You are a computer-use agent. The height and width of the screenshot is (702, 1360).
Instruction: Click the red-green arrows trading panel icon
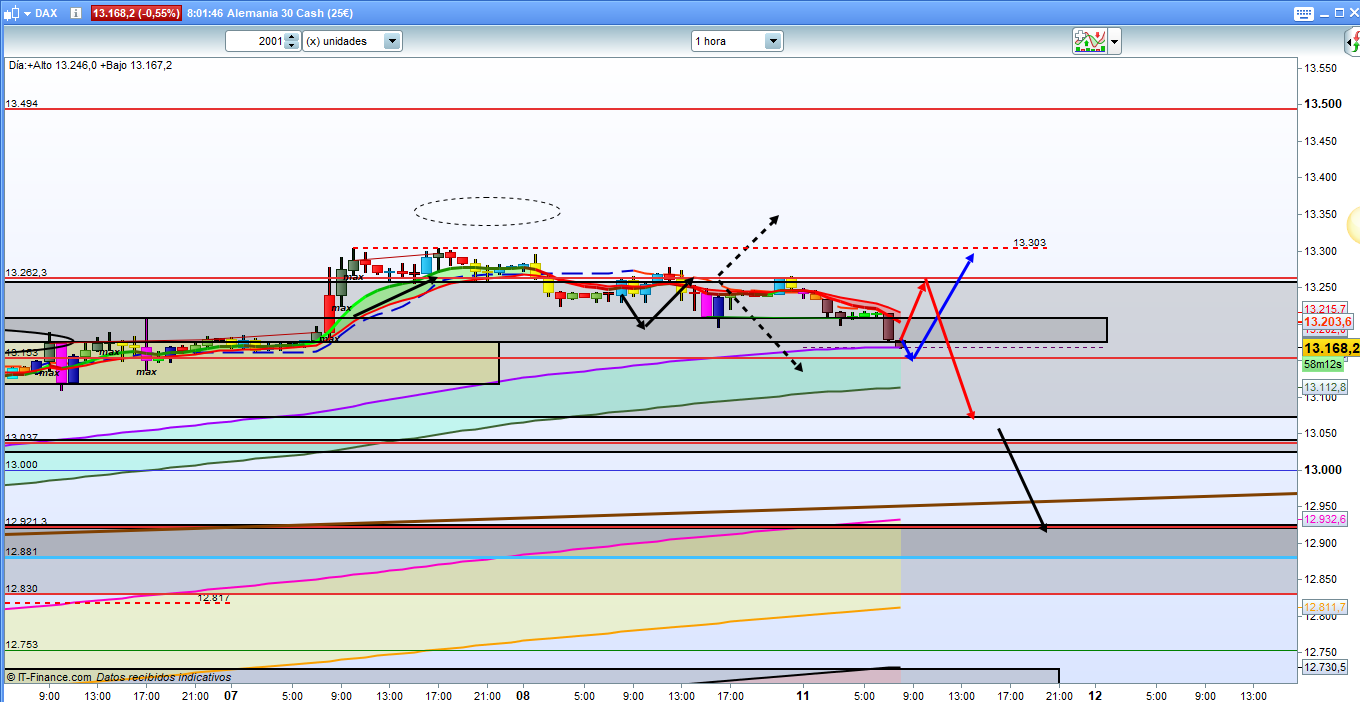pos(1352,42)
